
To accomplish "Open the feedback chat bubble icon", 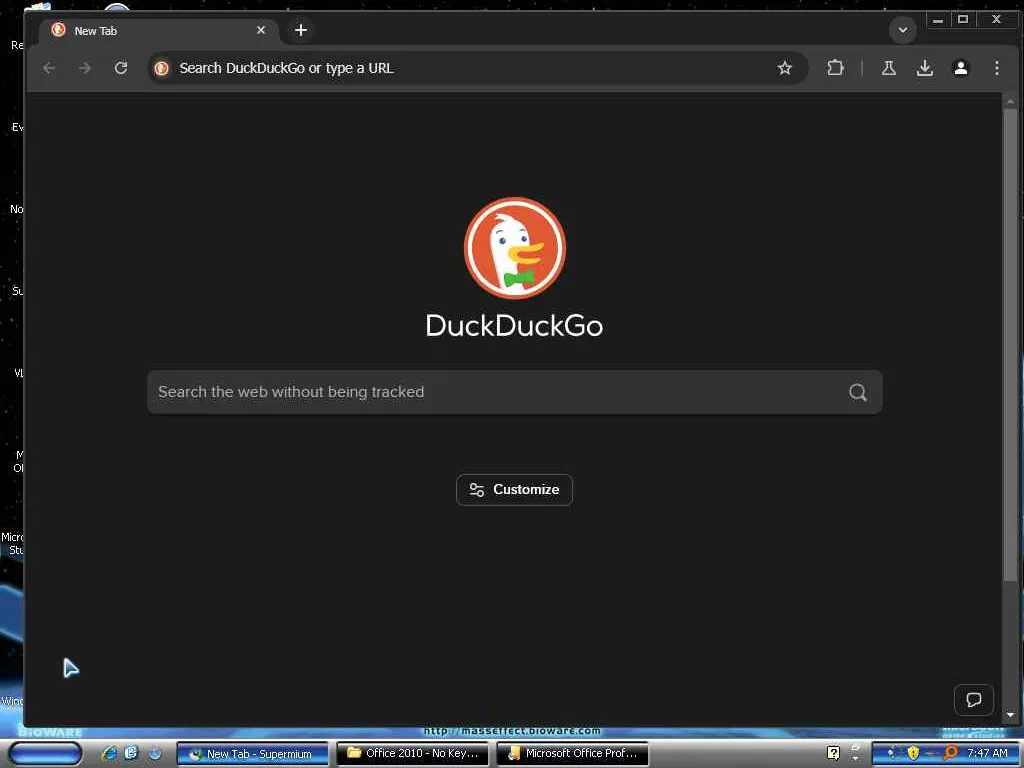I will click(974, 700).
